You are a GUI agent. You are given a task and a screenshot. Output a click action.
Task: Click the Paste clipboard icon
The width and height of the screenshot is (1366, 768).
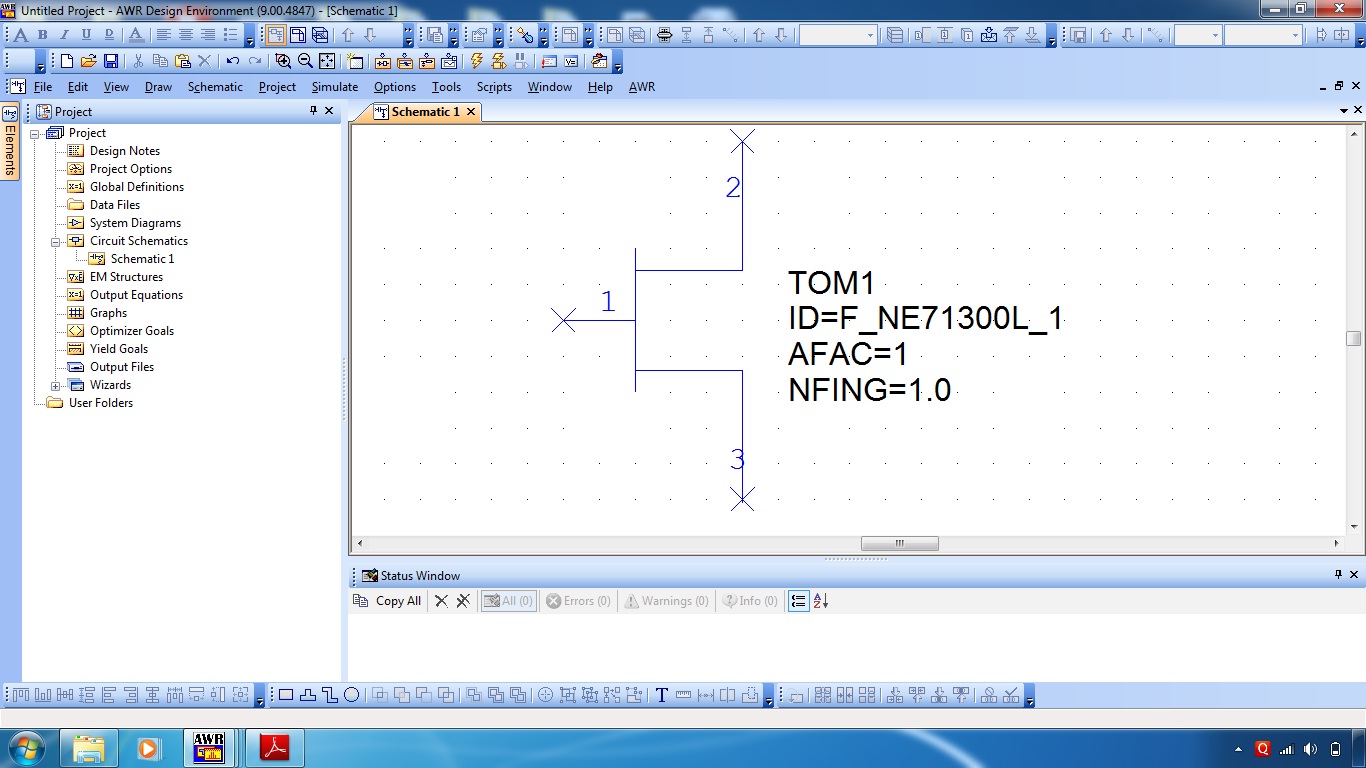coord(182,61)
